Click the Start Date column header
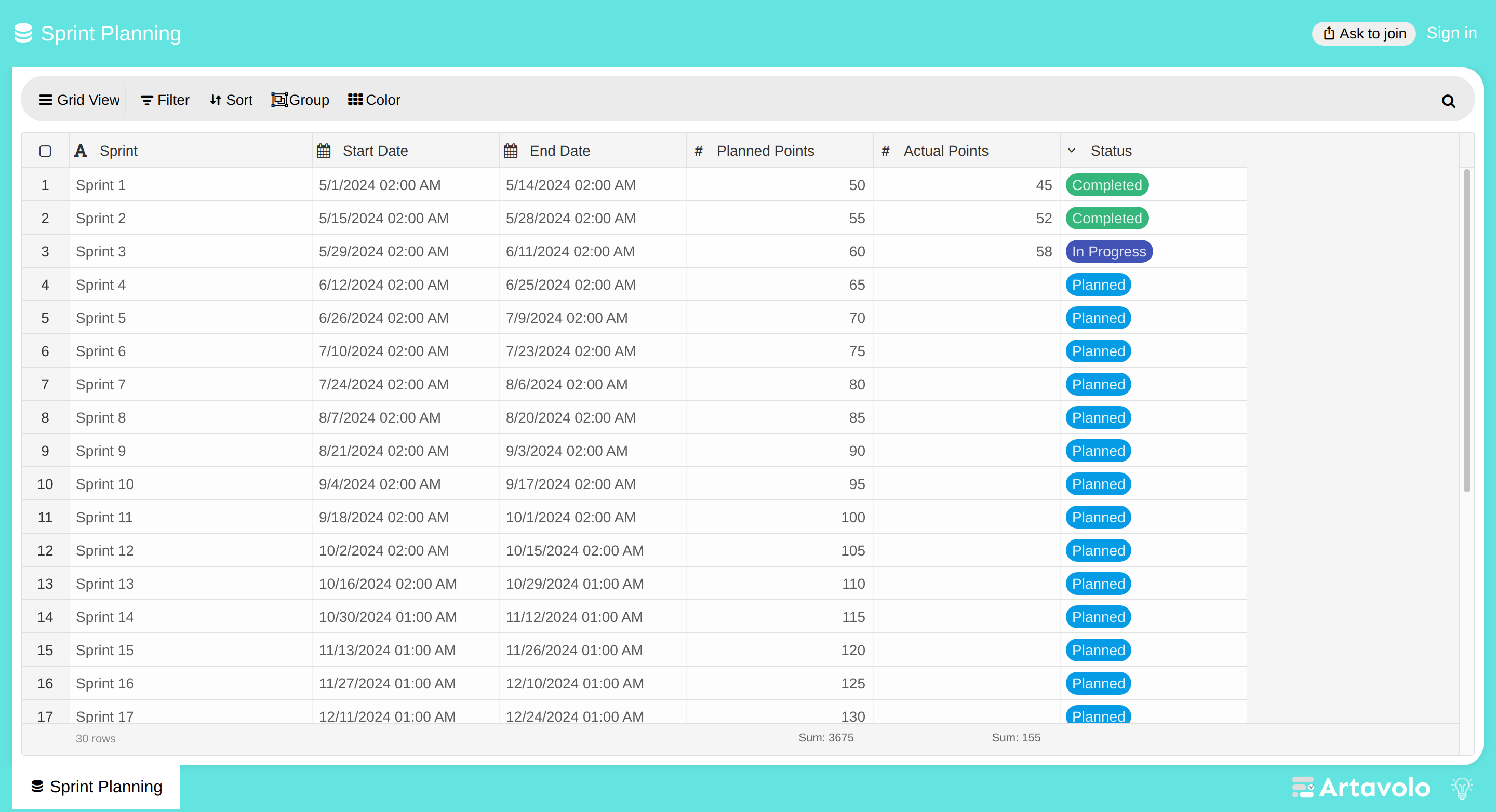The height and width of the screenshot is (812, 1496). coord(405,151)
